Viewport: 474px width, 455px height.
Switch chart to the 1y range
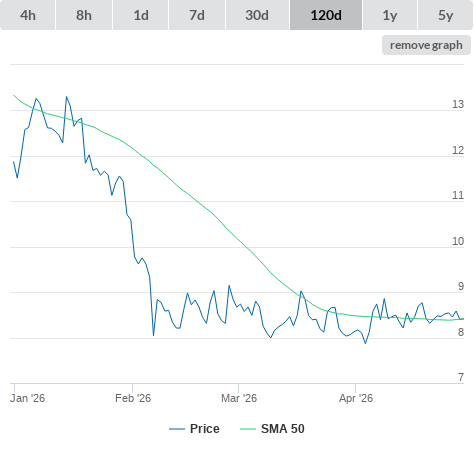(x=390, y=15)
